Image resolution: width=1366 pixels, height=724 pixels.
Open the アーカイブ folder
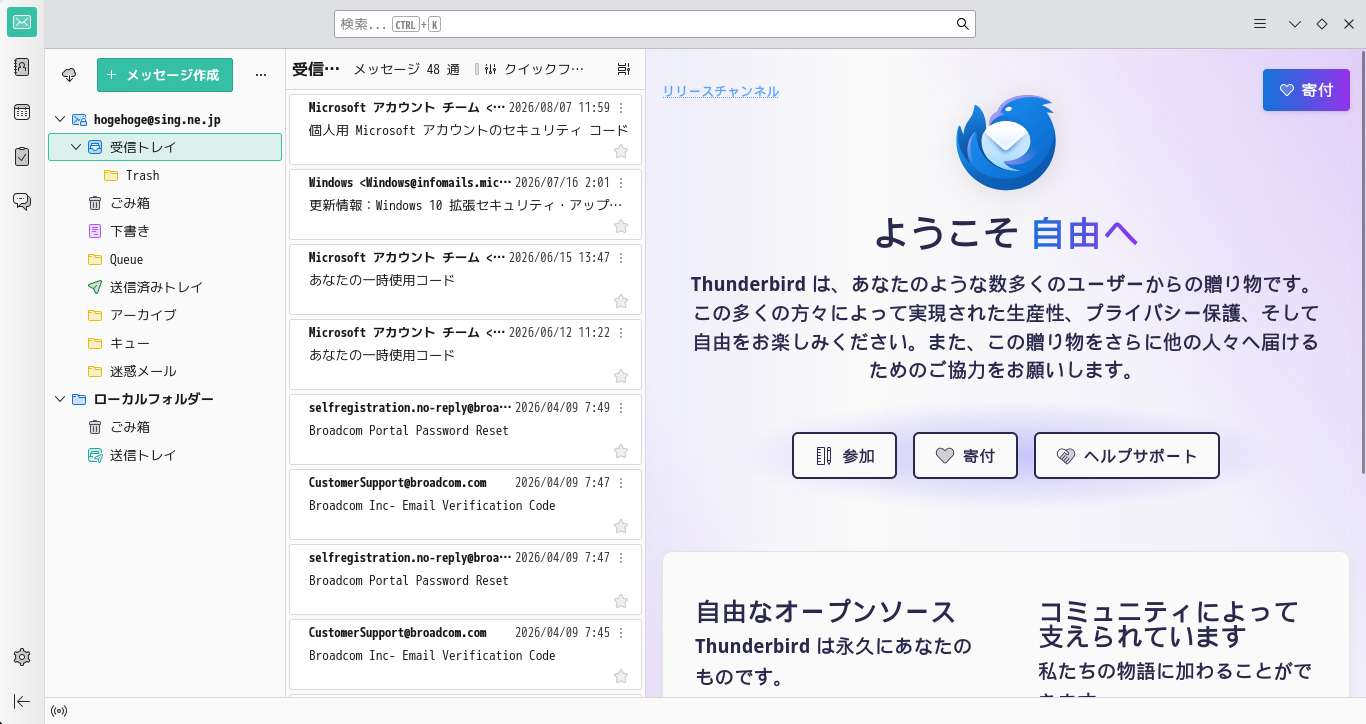click(165, 315)
